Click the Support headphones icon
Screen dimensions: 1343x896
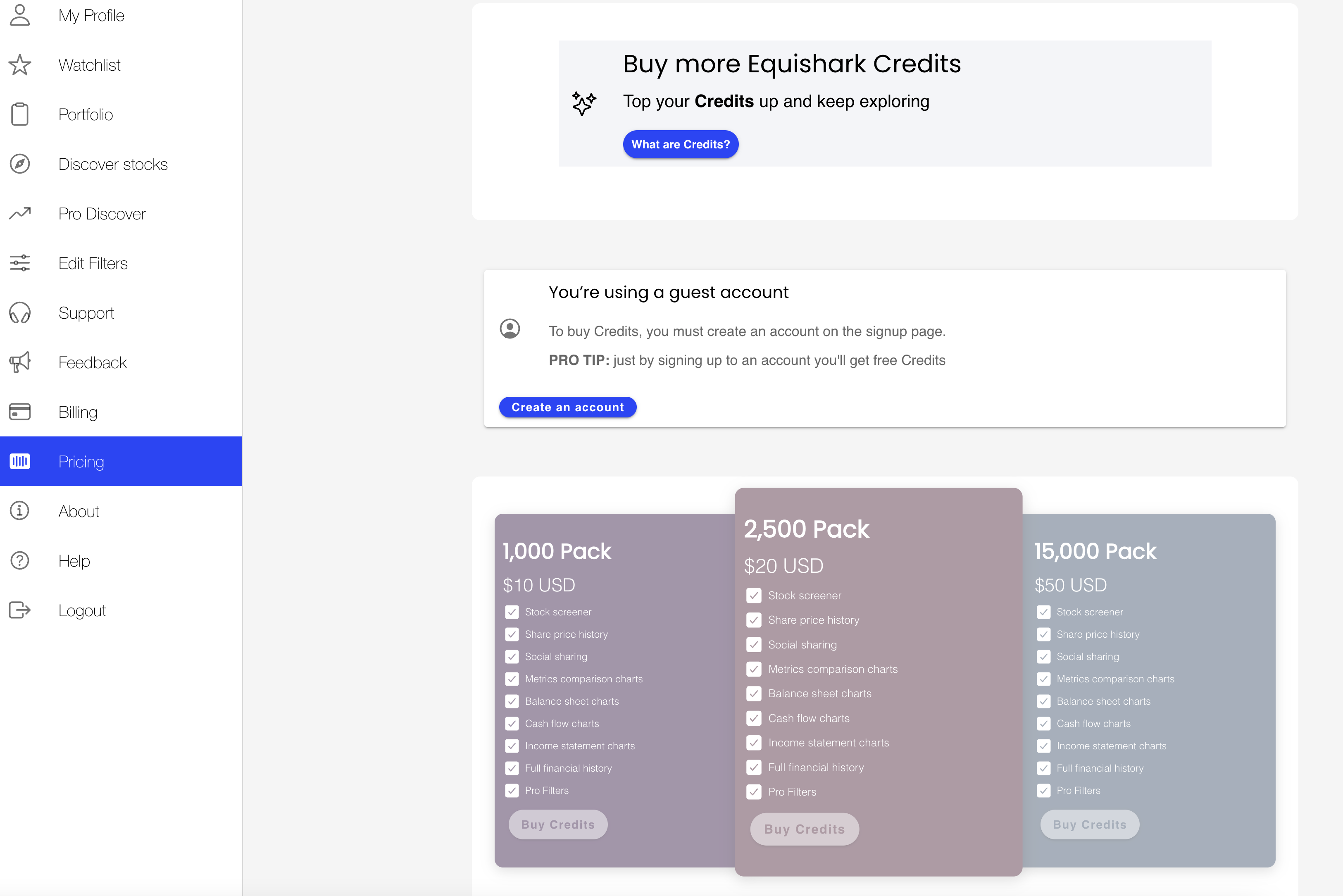19,312
